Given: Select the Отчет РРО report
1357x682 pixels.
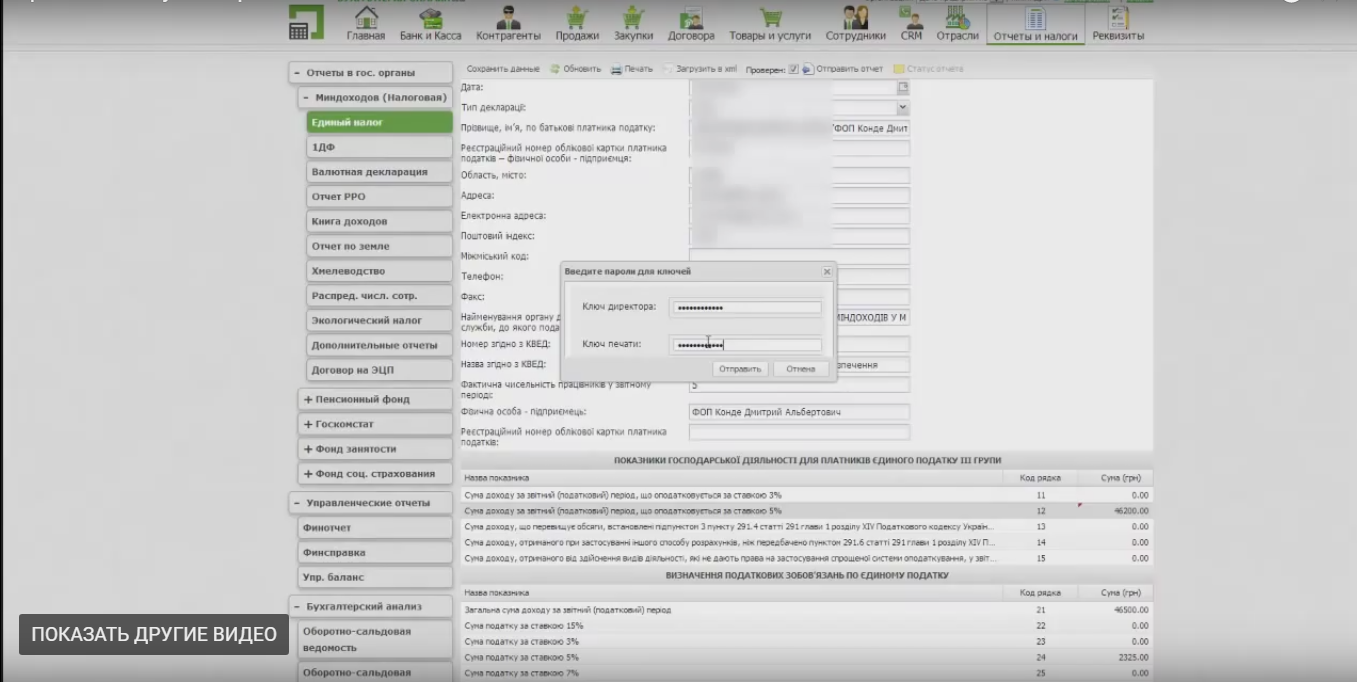Looking at the screenshot, I should (x=380, y=197).
